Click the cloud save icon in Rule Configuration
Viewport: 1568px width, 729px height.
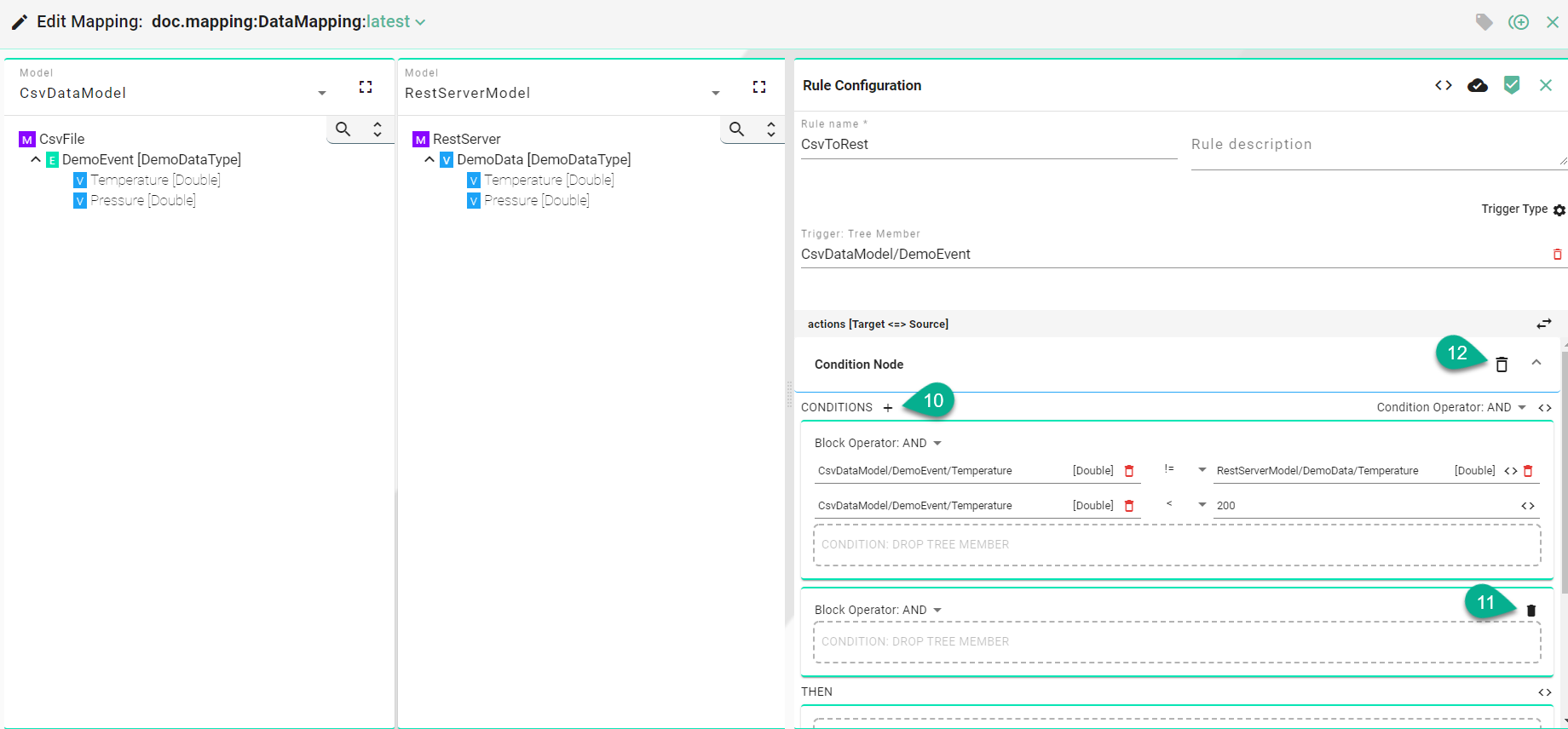1477,85
